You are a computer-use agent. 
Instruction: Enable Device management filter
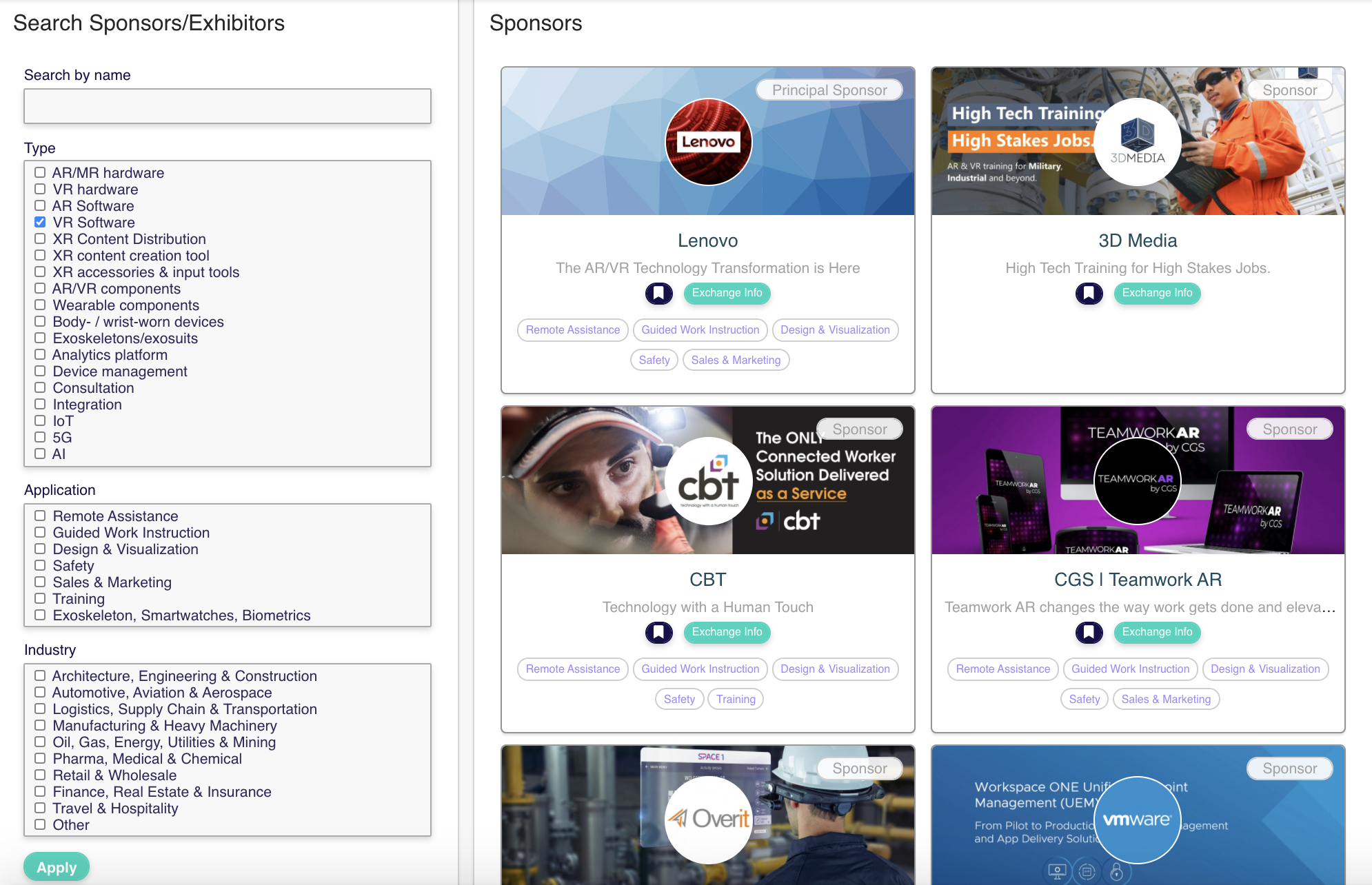(x=40, y=371)
